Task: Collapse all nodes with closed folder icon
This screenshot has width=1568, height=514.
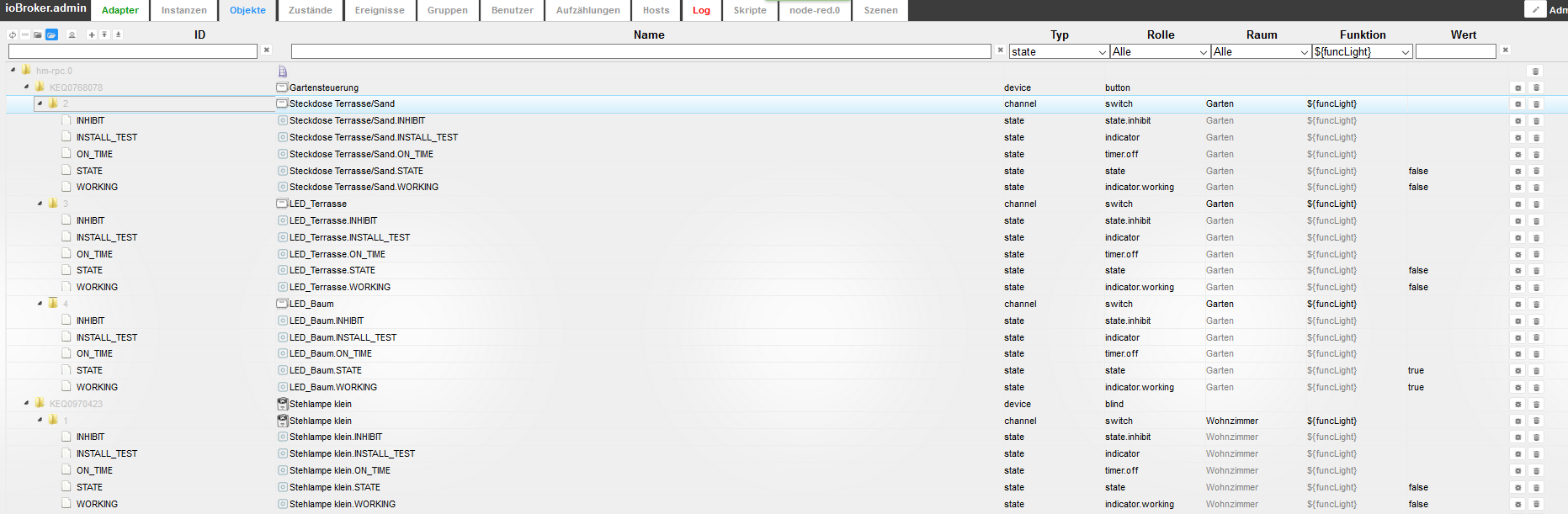Action: point(38,34)
